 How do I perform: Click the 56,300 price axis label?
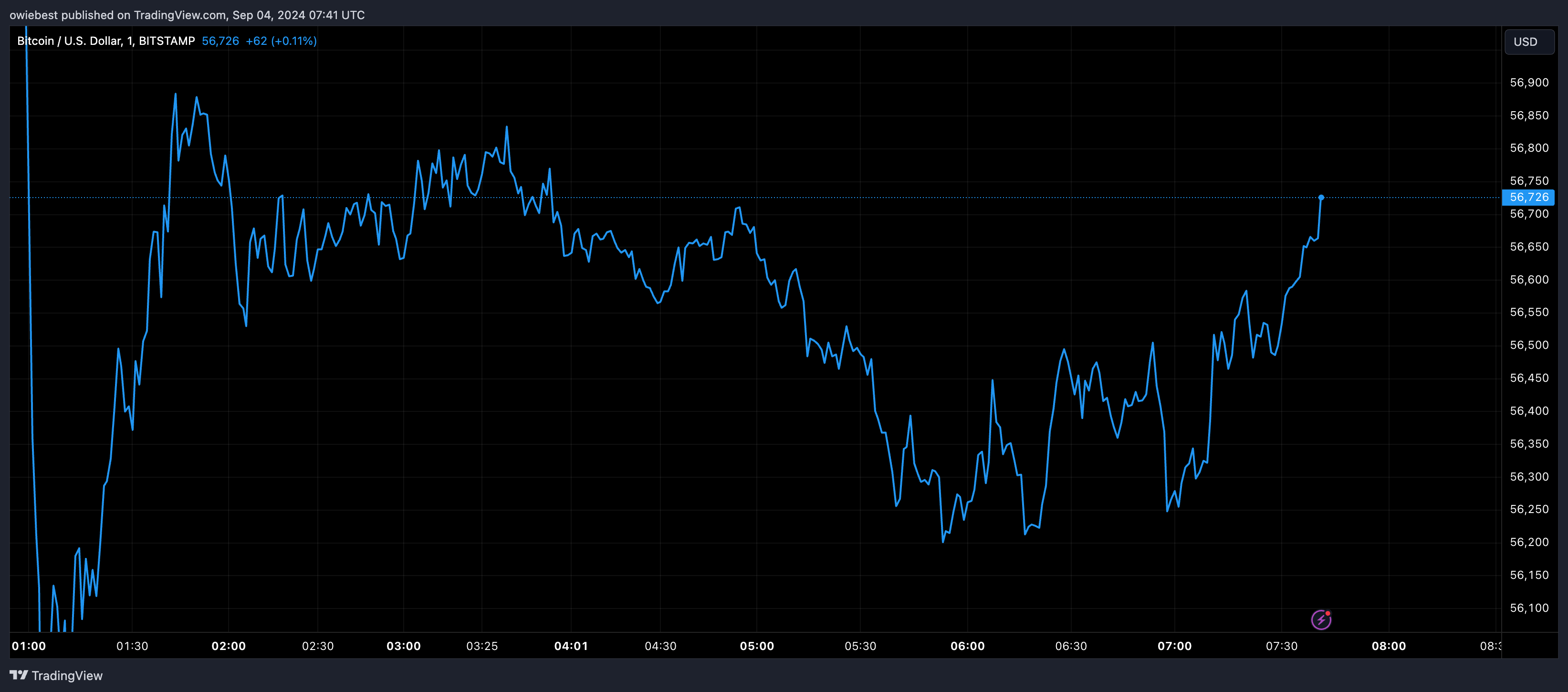click(1529, 477)
